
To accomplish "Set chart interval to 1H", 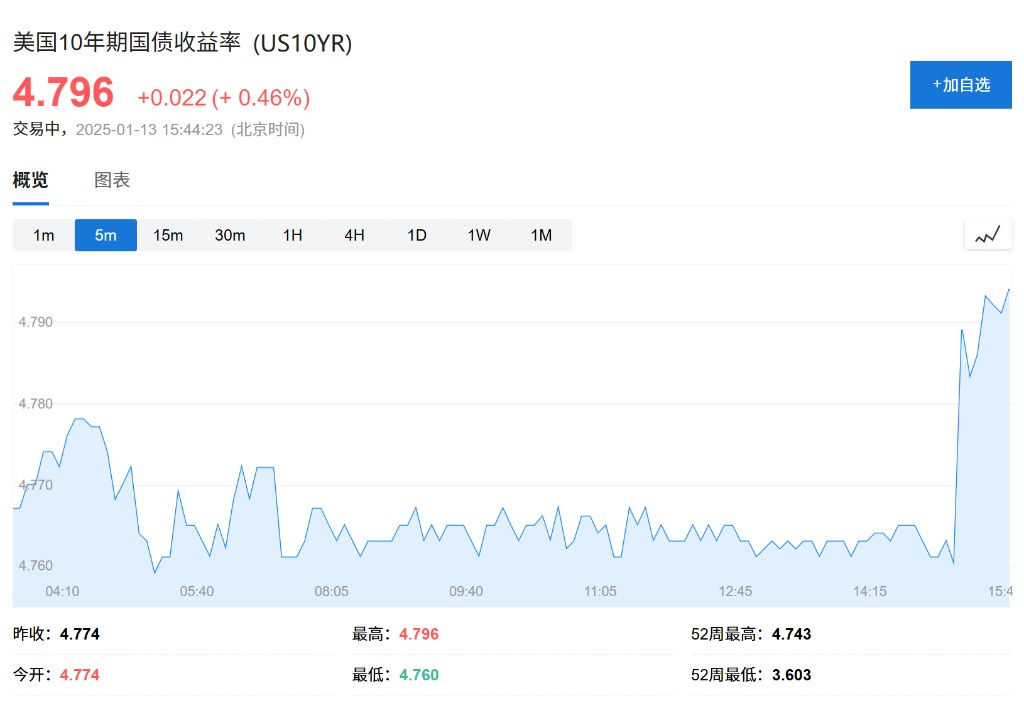I will click(x=293, y=235).
